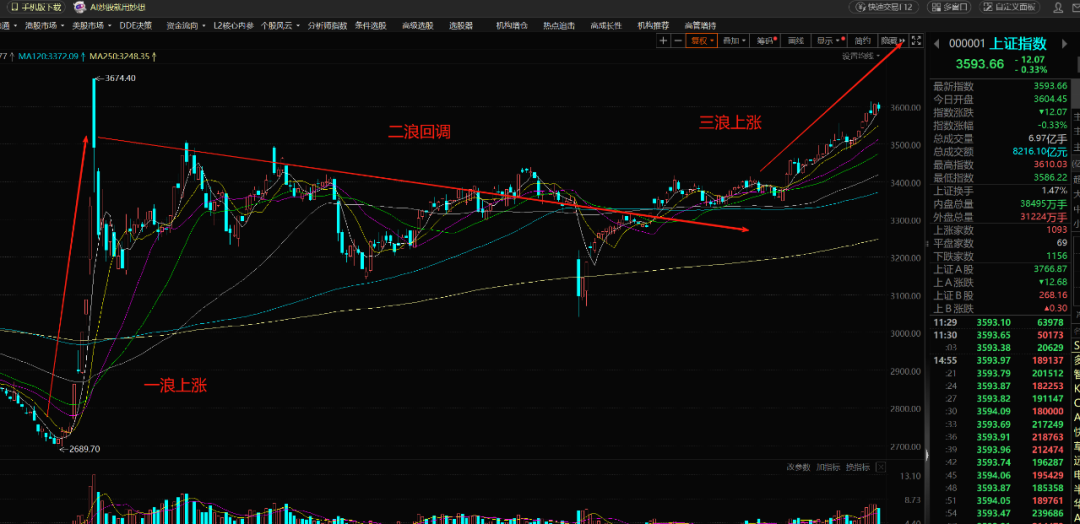The height and width of the screenshot is (524, 1080).
Task: Open AI assistant icon in title bar
Action: [81, 7]
